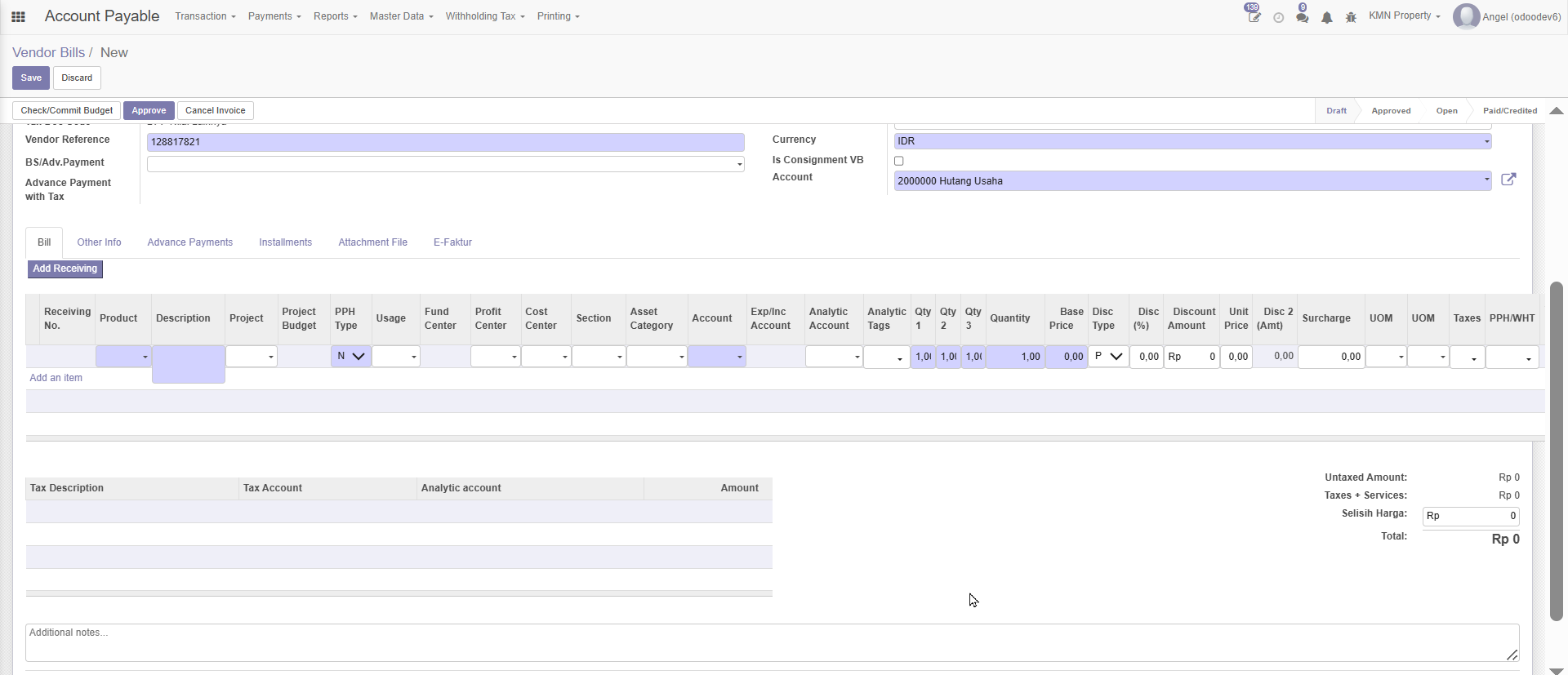Open the debug bug icon
Image resolution: width=1568 pixels, height=675 pixels.
1351,17
